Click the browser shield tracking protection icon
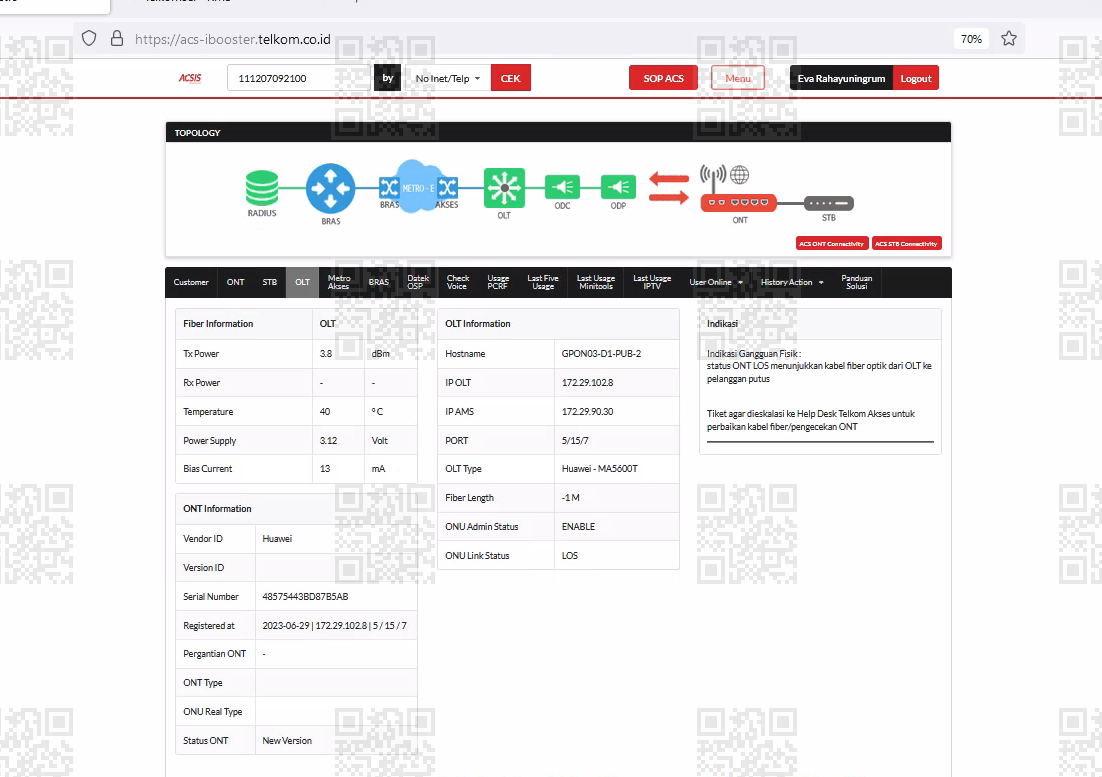Screen dimensions: 1102x777 point(89,39)
